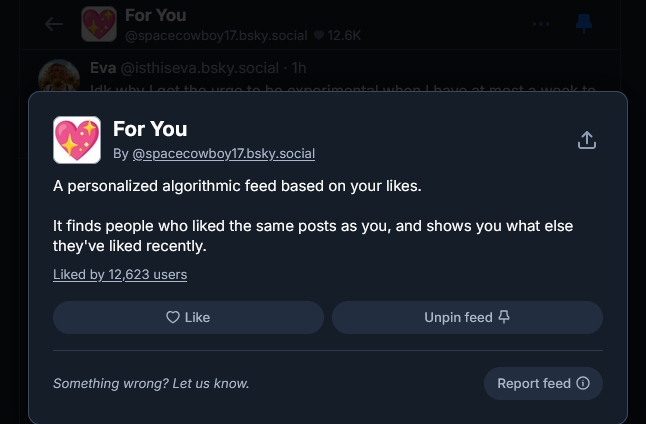Viewport: 646px width, 424px height.
Task: Open the Liked by 12,623 users link
Action: 120,274
